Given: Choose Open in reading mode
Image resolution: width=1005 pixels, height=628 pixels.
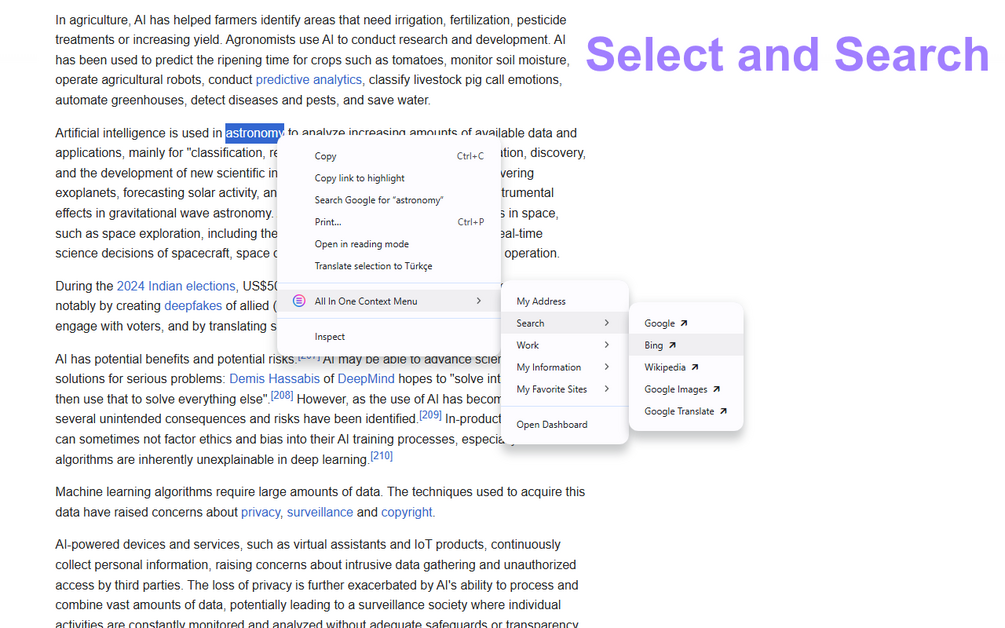Looking at the screenshot, I should [x=389, y=244].
